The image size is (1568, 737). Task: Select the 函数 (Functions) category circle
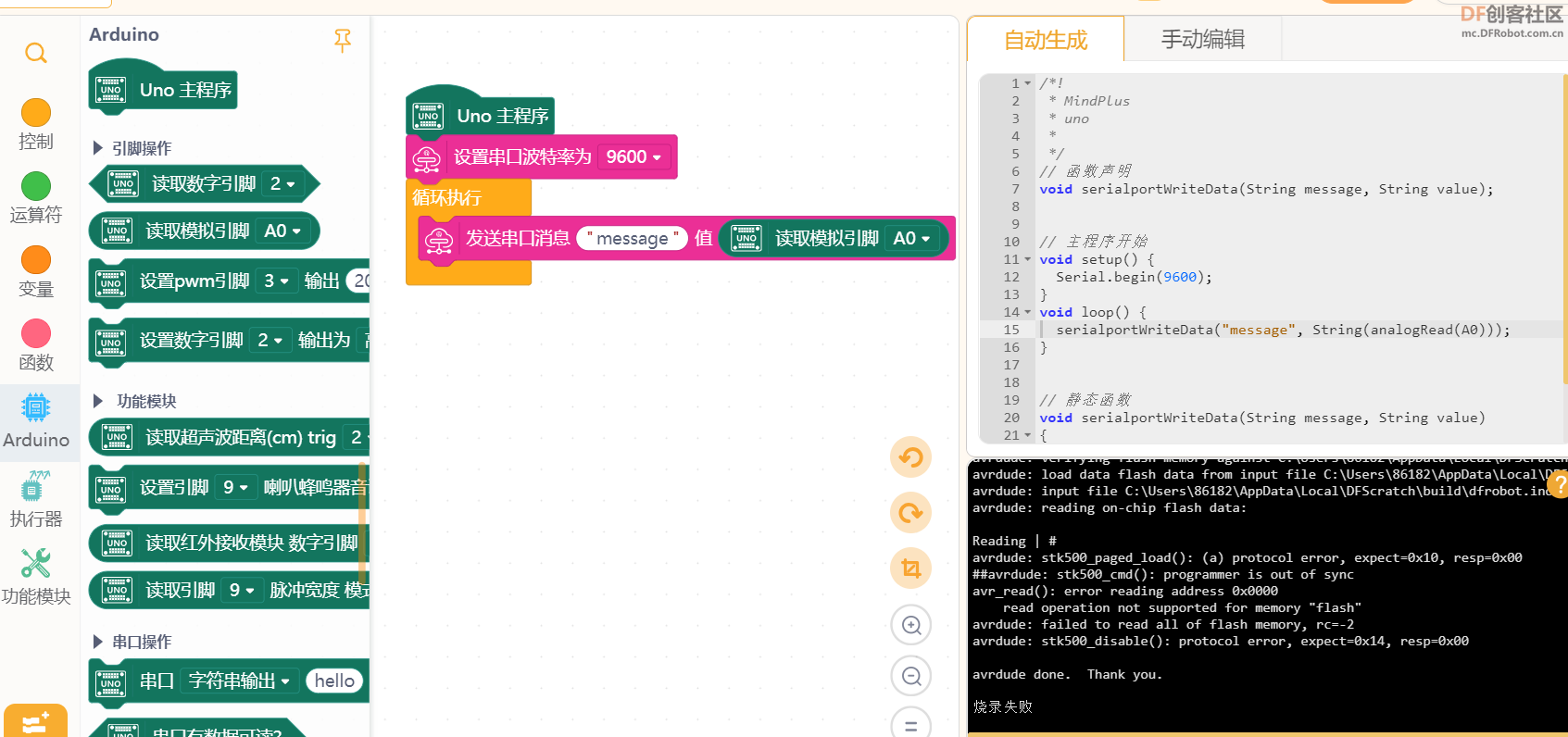(x=36, y=333)
